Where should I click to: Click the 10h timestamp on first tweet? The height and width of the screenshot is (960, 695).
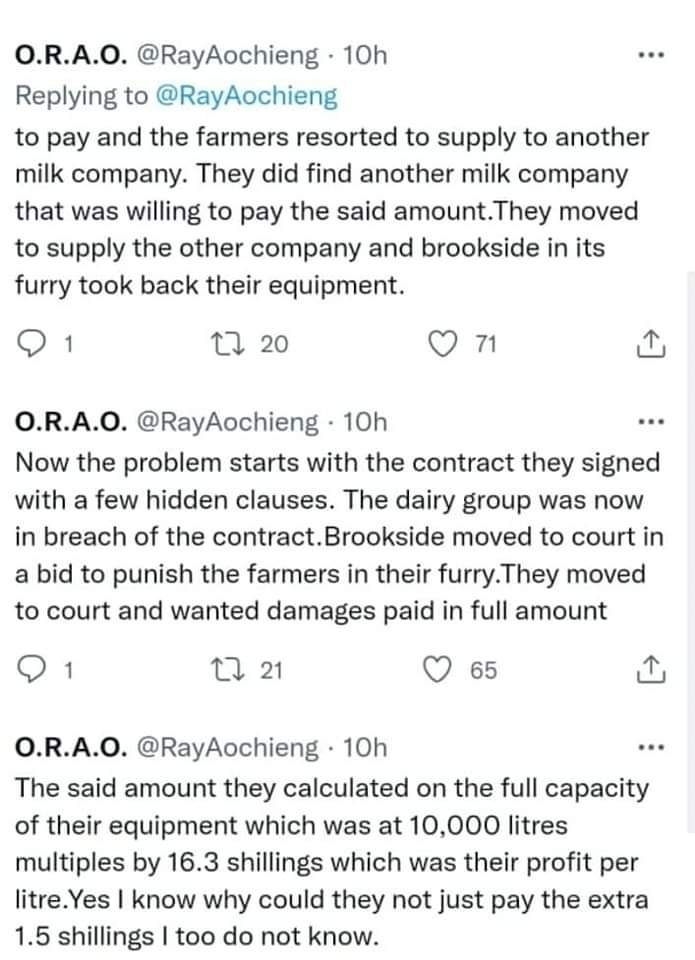coord(365,56)
